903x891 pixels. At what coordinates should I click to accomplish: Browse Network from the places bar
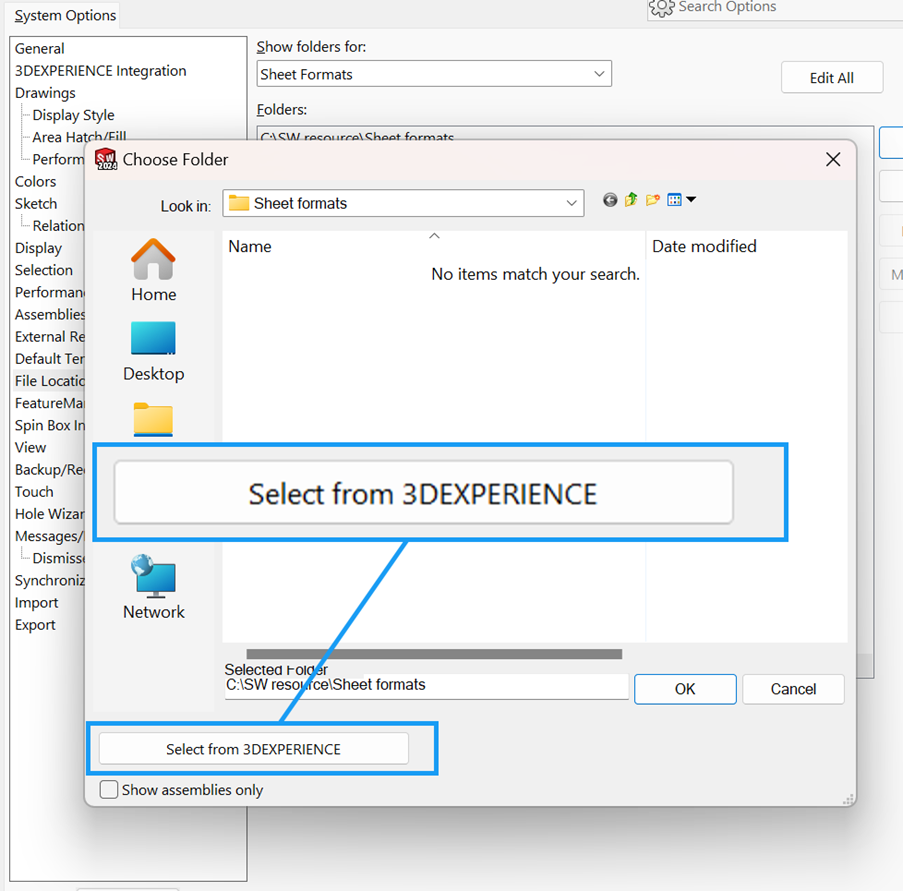[x=153, y=587]
